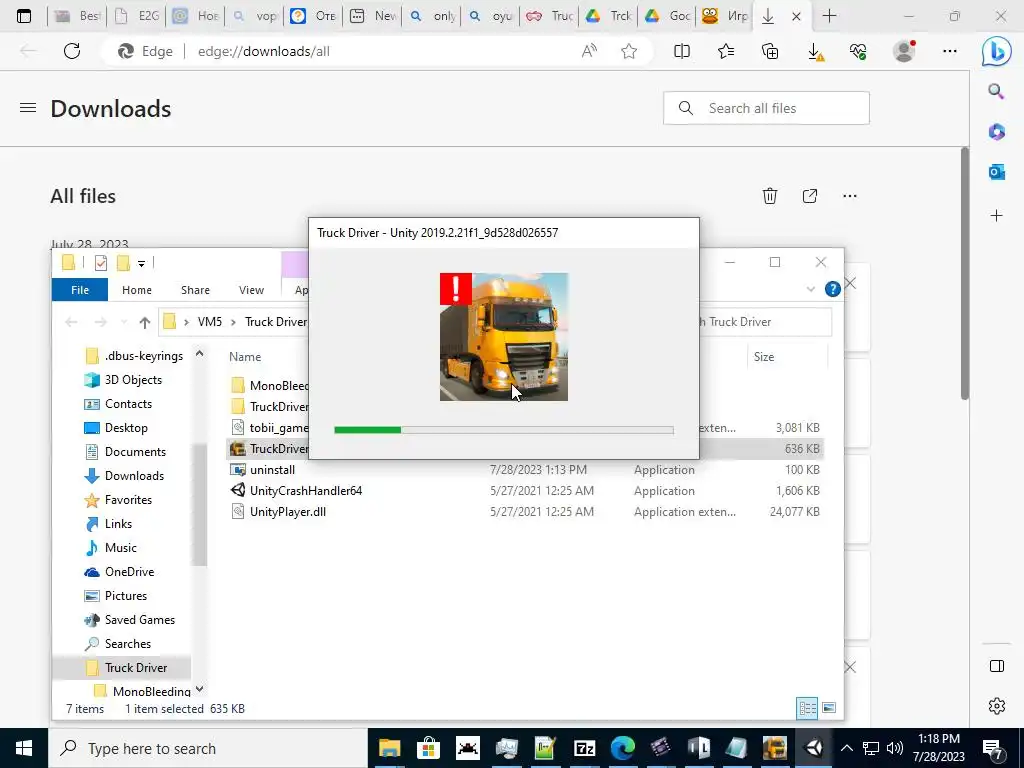This screenshot has width=1024, height=768.
Task: Switch to the Truc browser tab
Action: pos(551,16)
